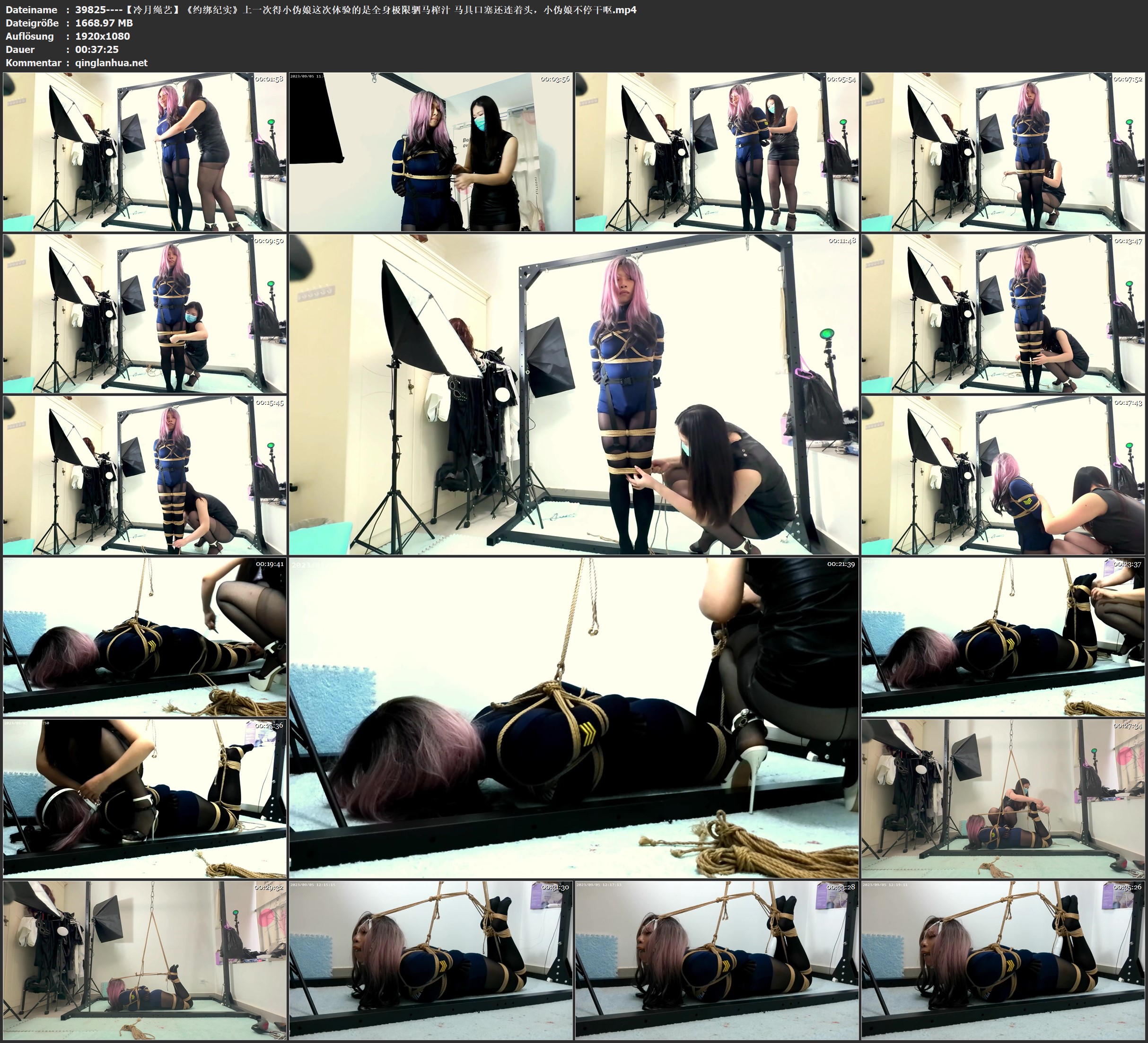
Task: Click the frame timestamped 00:07:52
Action: pos(1003,152)
